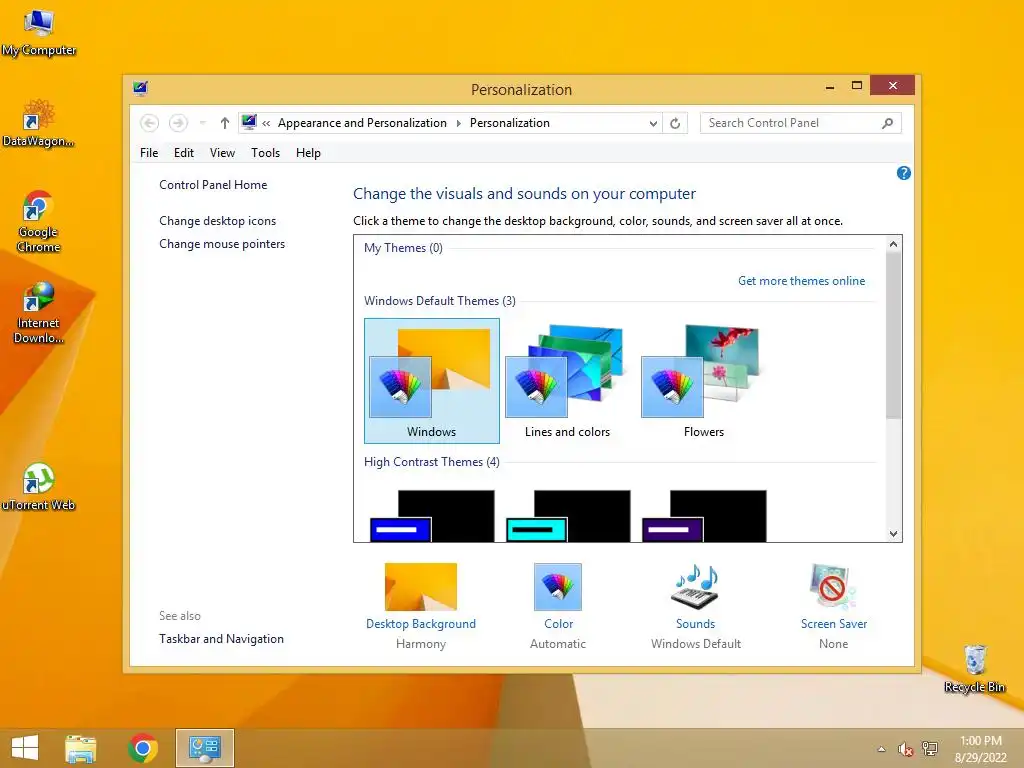Click the Search Control Panel field

pyautogui.click(x=801, y=123)
